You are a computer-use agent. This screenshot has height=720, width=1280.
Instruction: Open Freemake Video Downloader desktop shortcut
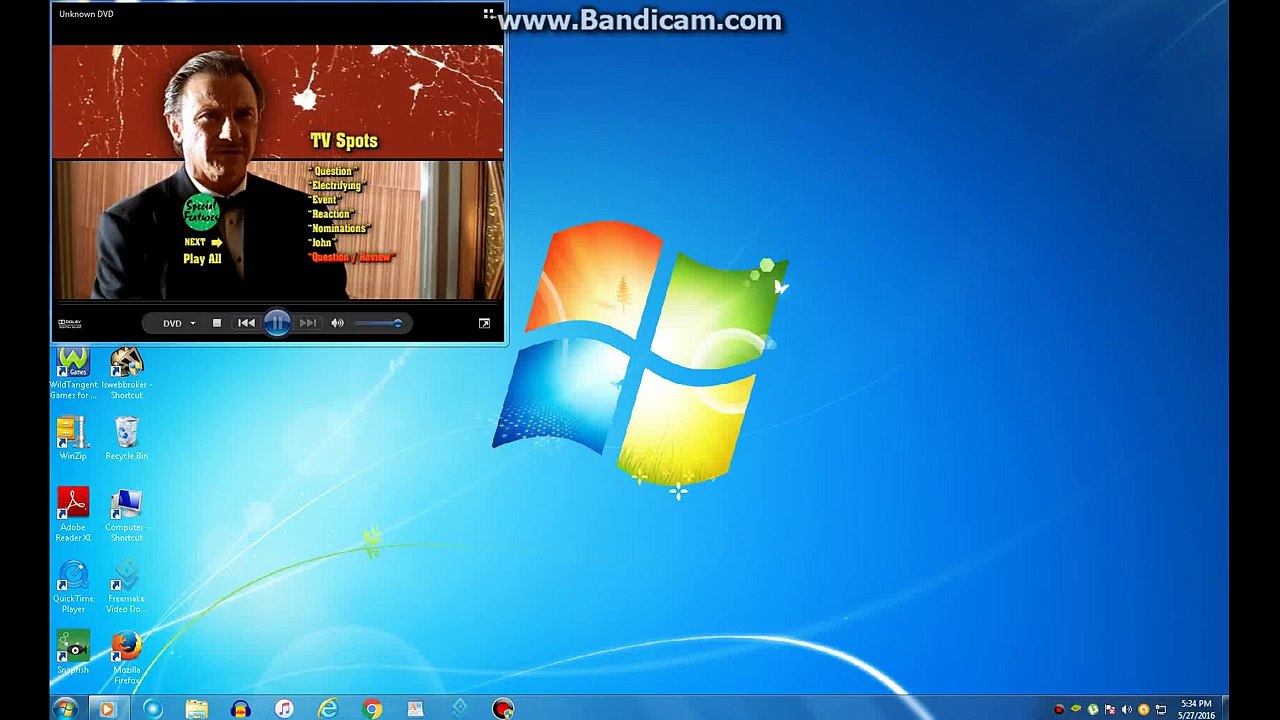(127, 587)
